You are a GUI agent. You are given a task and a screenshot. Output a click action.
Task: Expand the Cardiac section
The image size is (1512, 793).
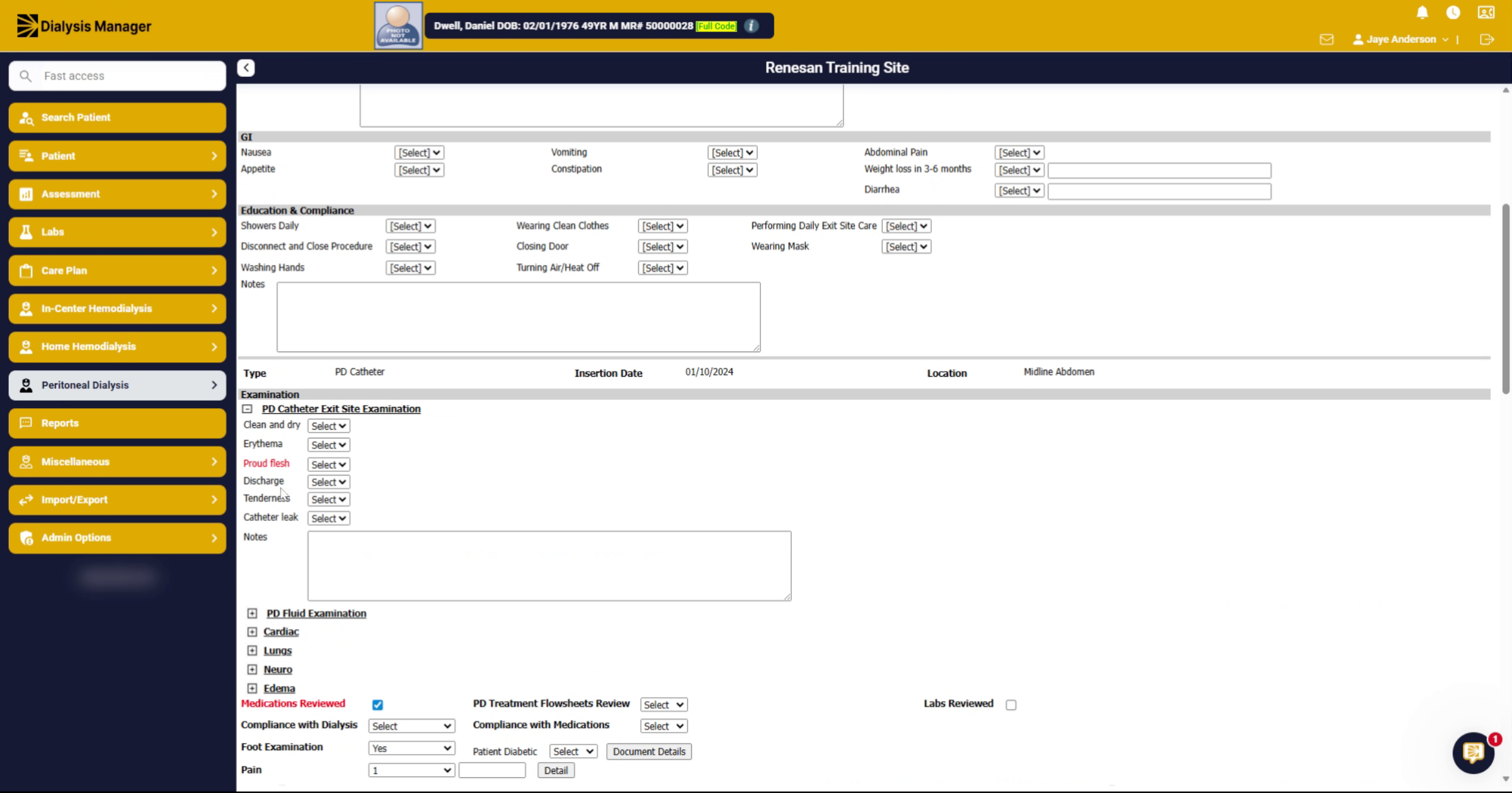coord(252,632)
